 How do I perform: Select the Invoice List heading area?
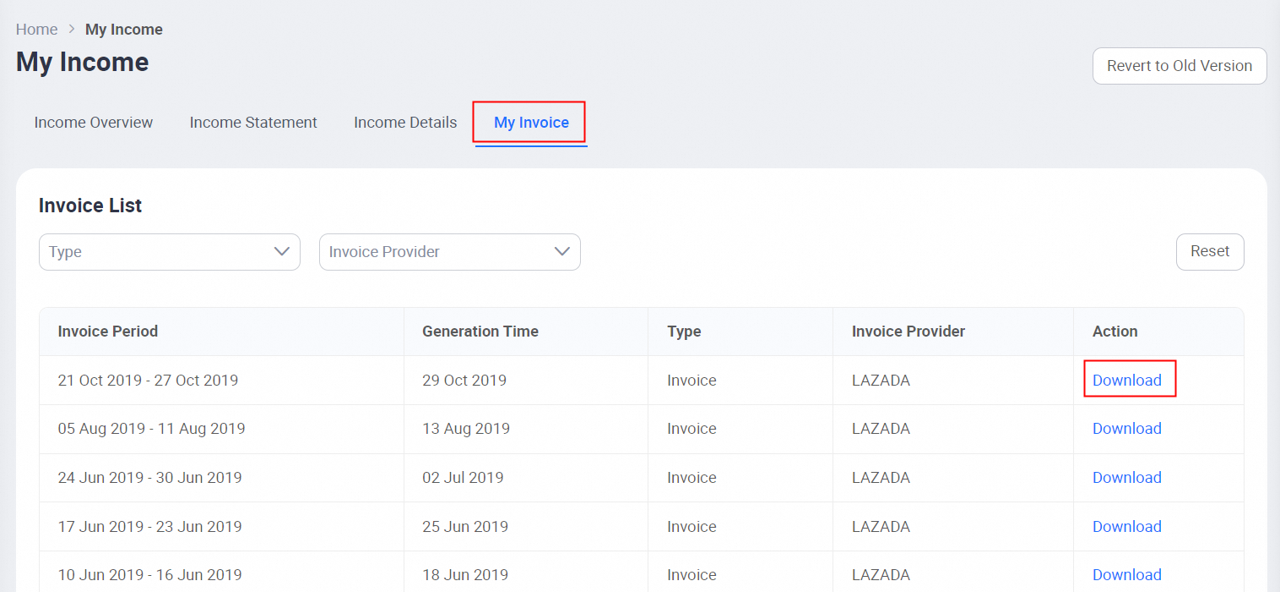point(90,205)
